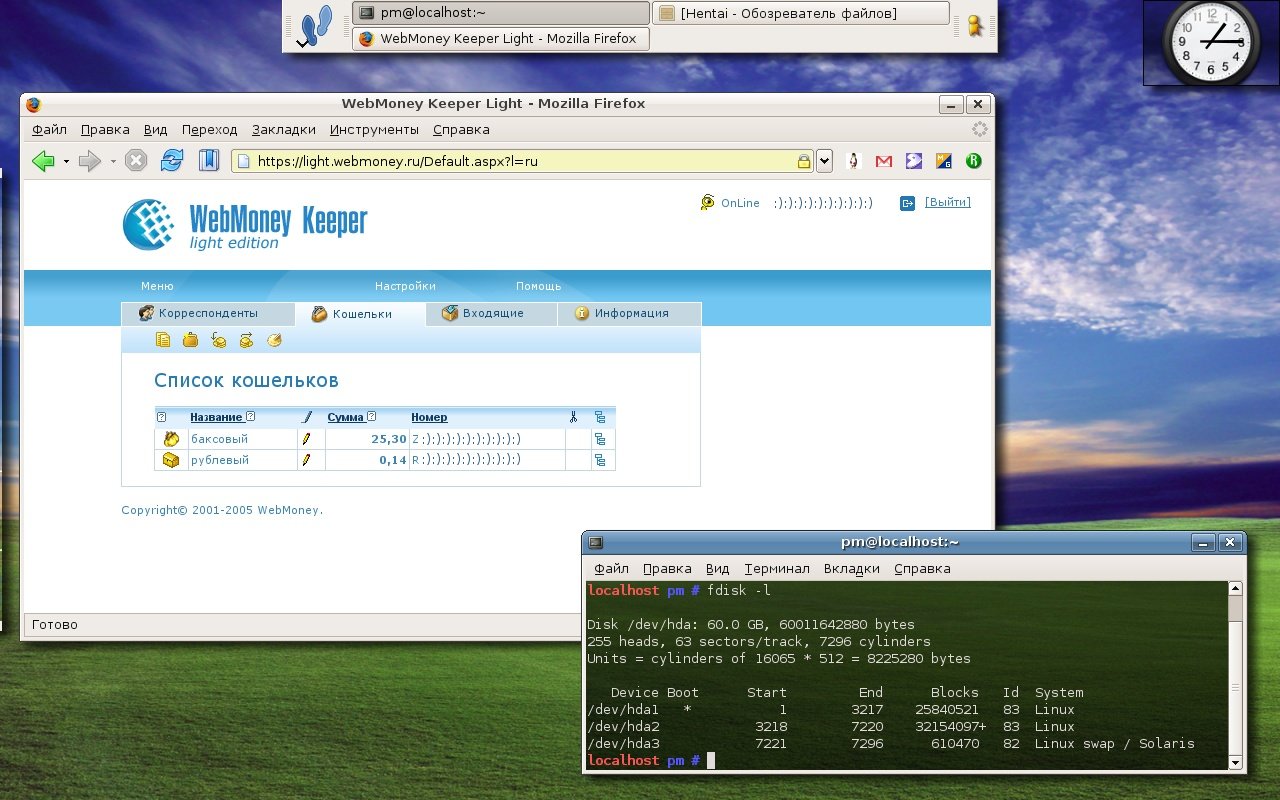Click the terminal vertical scrollbar

1235,676
